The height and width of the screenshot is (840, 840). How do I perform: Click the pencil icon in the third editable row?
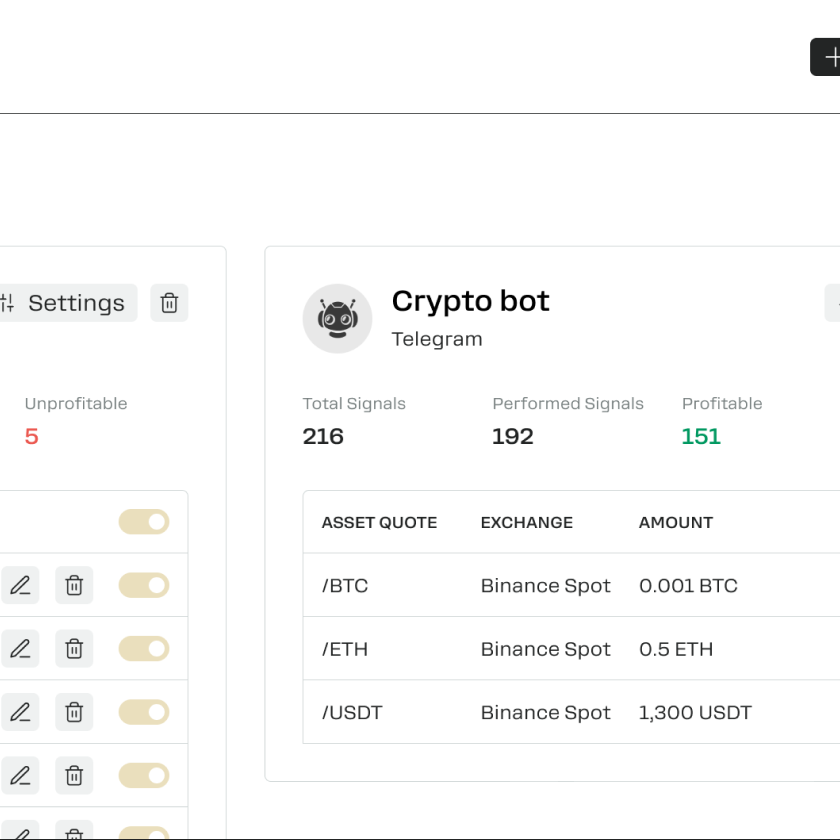20,712
